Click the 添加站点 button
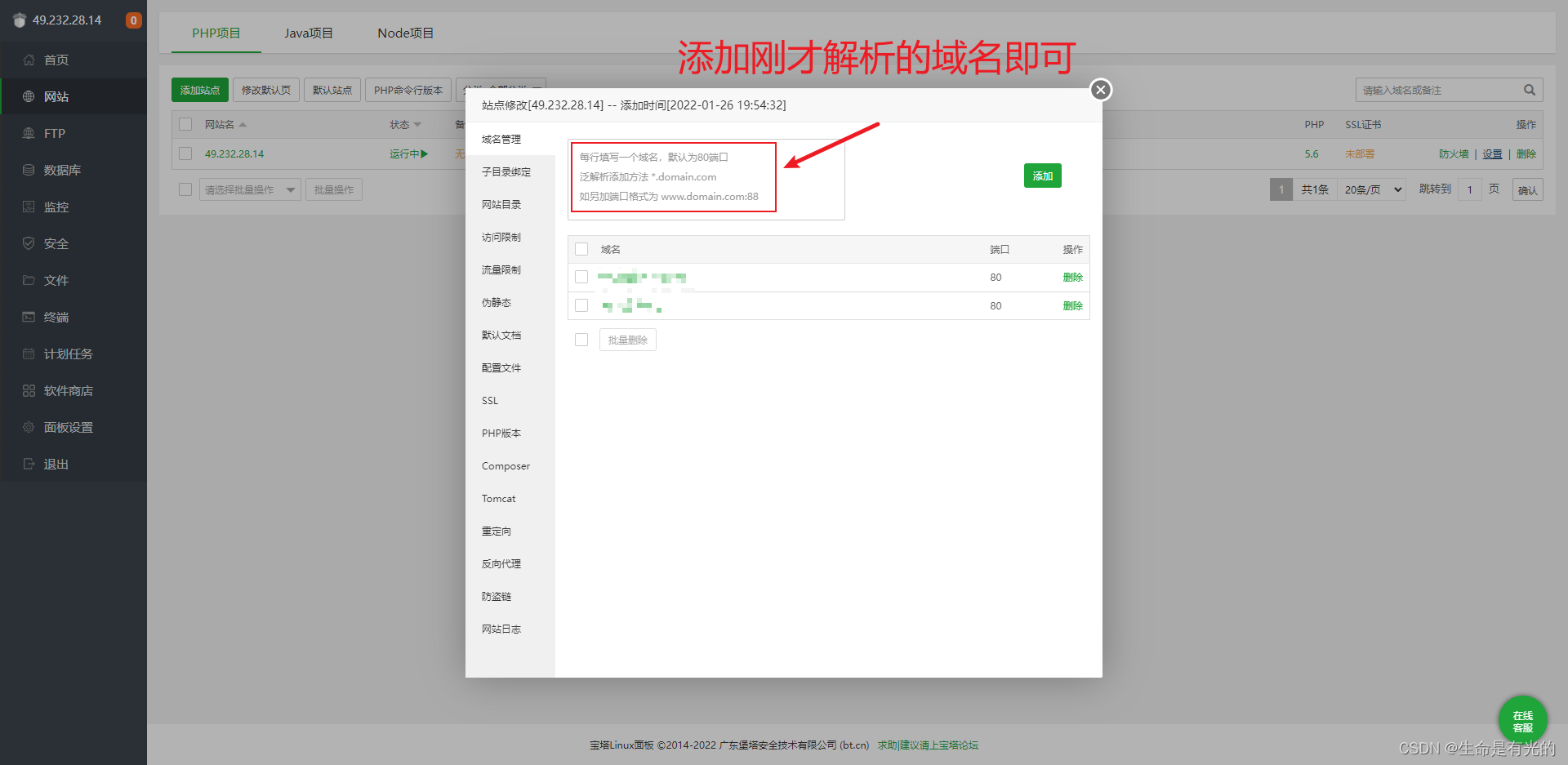The height and width of the screenshot is (765, 1568). coord(200,90)
